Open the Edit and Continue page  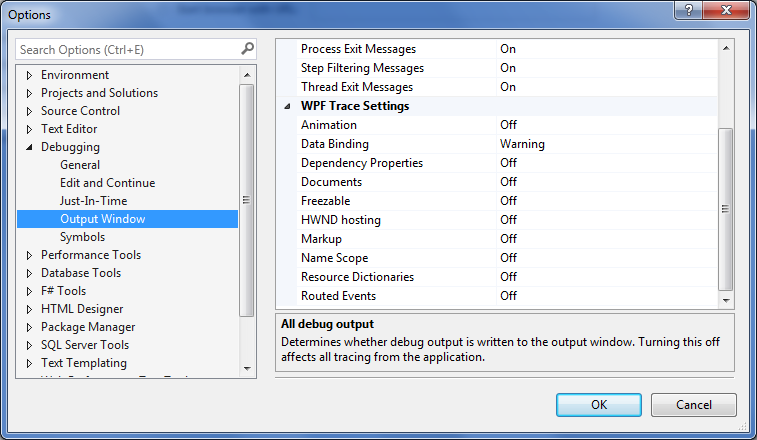[x=107, y=183]
